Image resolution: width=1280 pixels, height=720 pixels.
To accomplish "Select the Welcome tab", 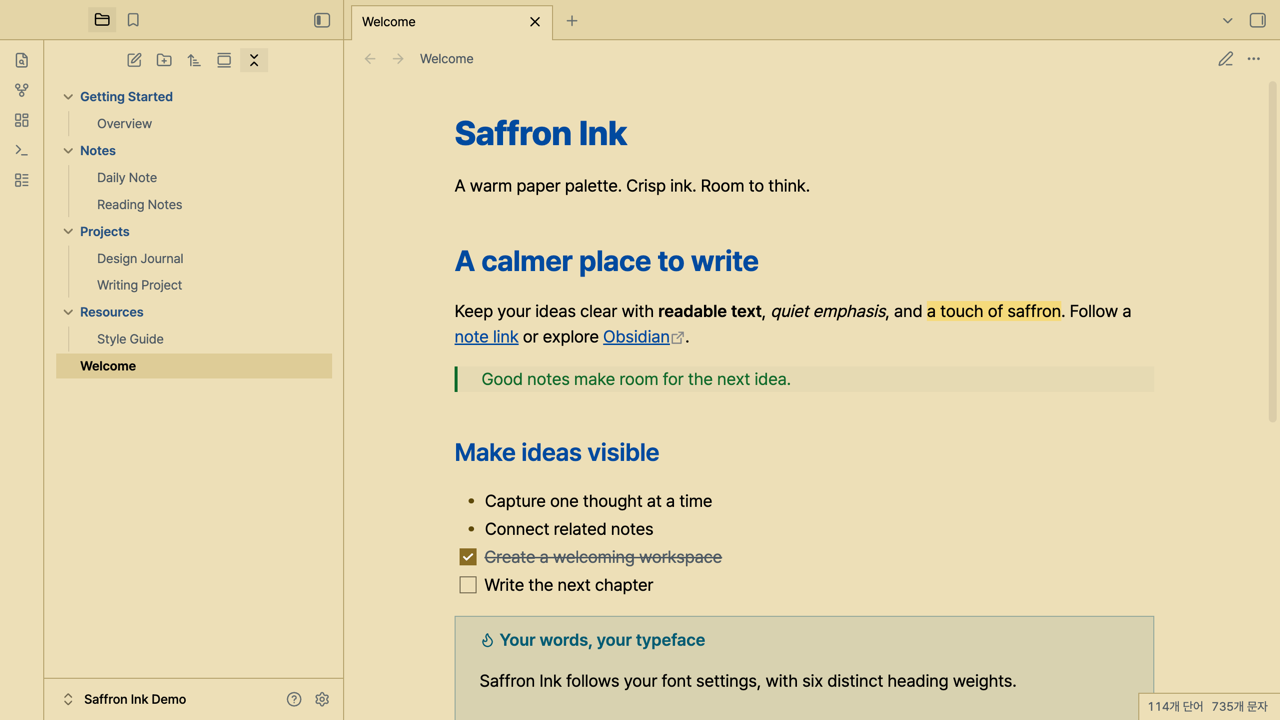I will click(452, 22).
